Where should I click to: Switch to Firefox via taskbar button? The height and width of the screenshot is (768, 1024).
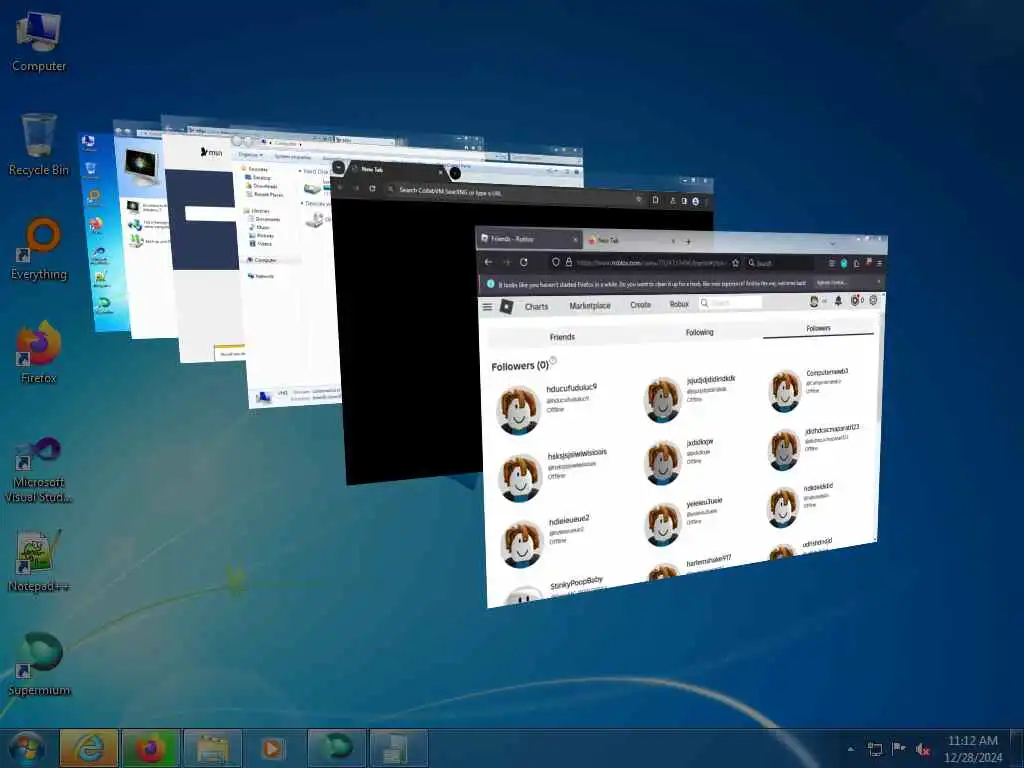tap(150, 748)
